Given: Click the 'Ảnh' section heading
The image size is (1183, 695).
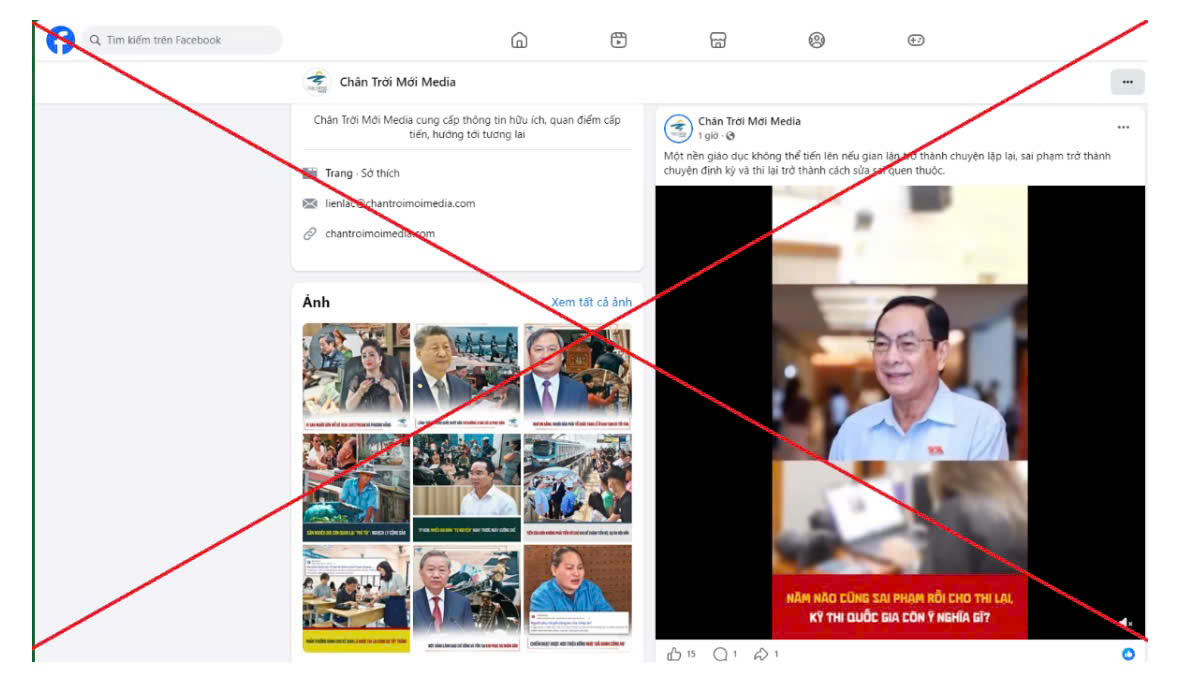Looking at the screenshot, I should click(x=316, y=303).
